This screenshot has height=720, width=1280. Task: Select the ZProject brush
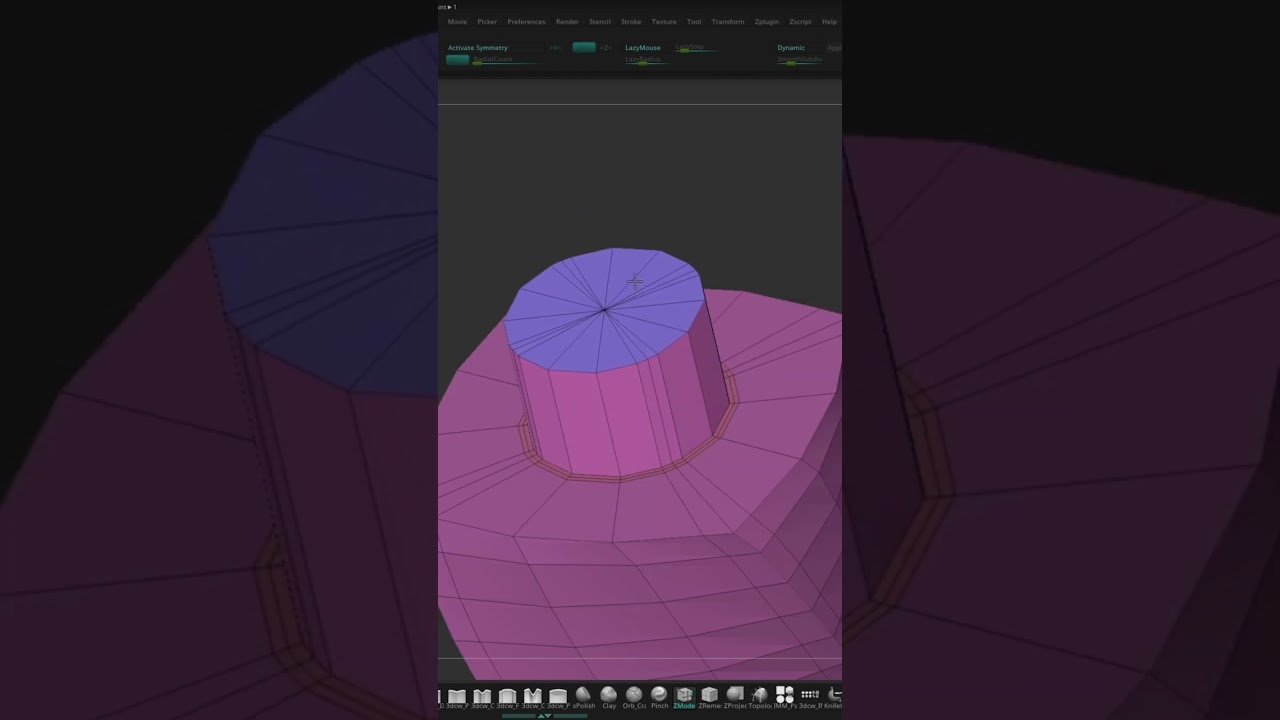[735, 695]
